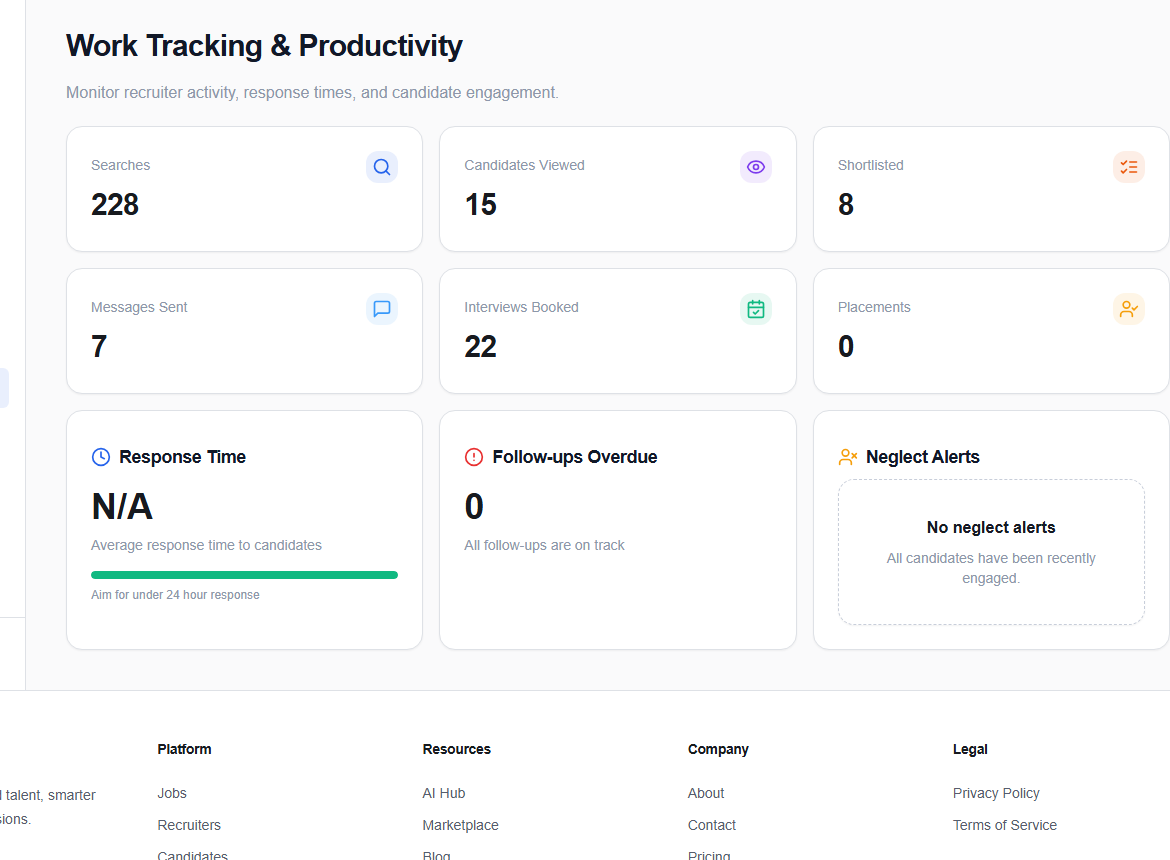Open the About footer link

tap(706, 794)
